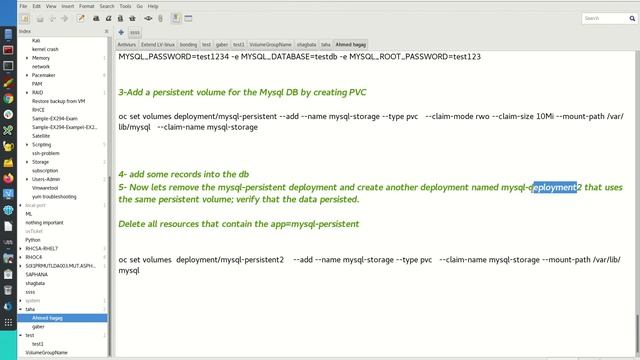Apply strong bold formatting toolbar icon
640x360 pixels.
(x=96, y=19)
